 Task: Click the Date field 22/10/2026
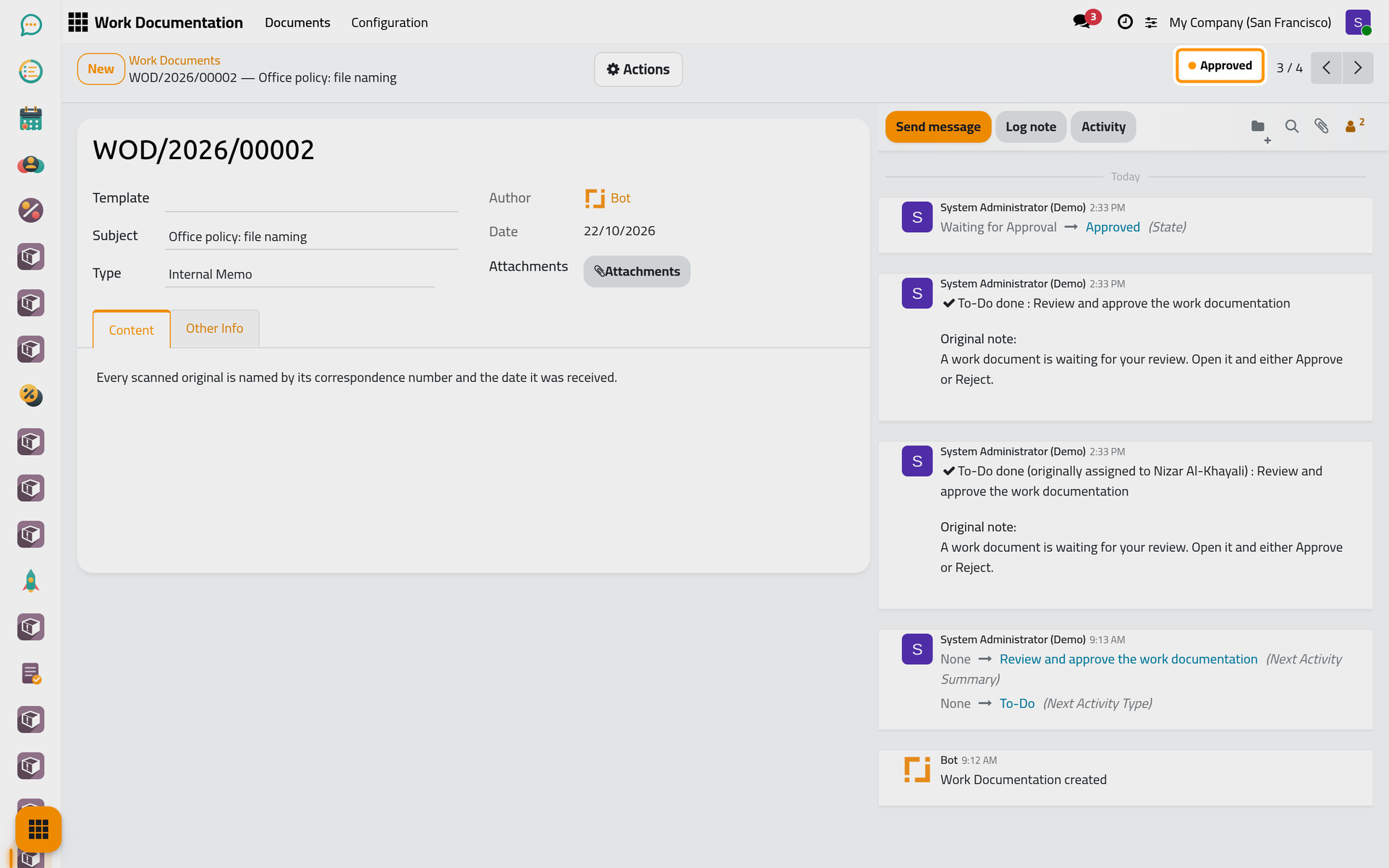pos(619,231)
